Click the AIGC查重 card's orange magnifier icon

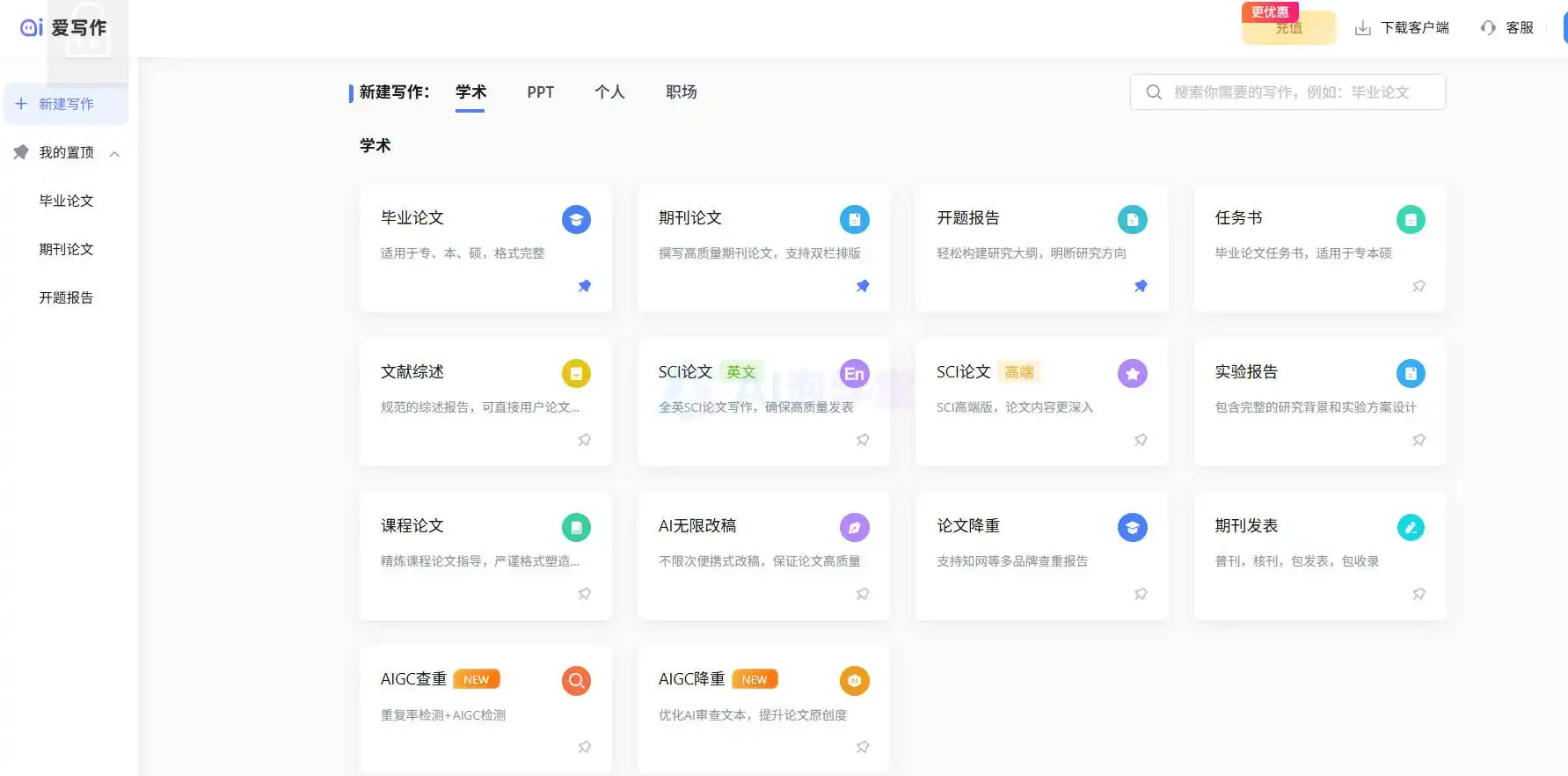(576, 680)
